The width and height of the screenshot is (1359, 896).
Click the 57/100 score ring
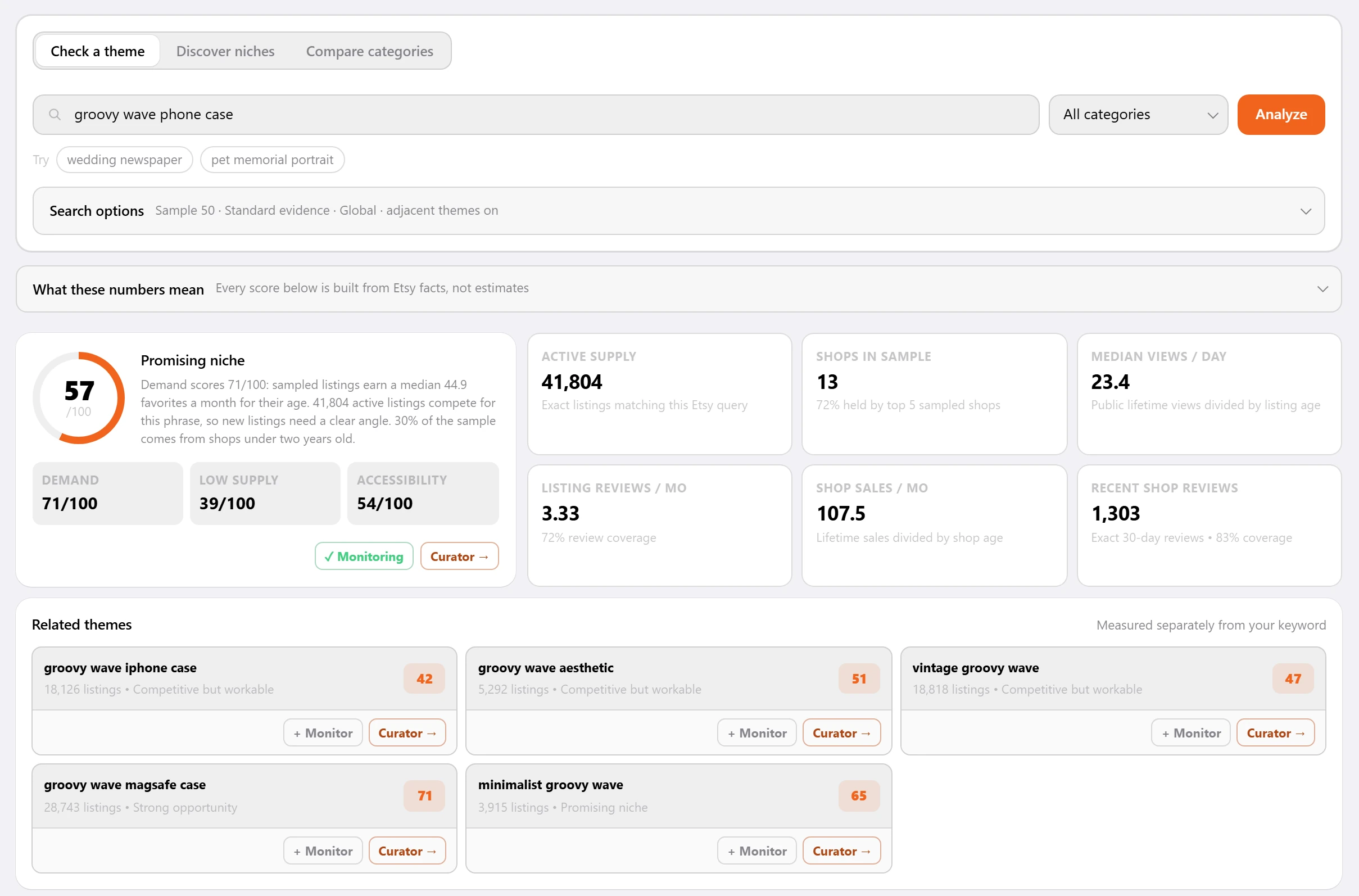tap(79, 398)
